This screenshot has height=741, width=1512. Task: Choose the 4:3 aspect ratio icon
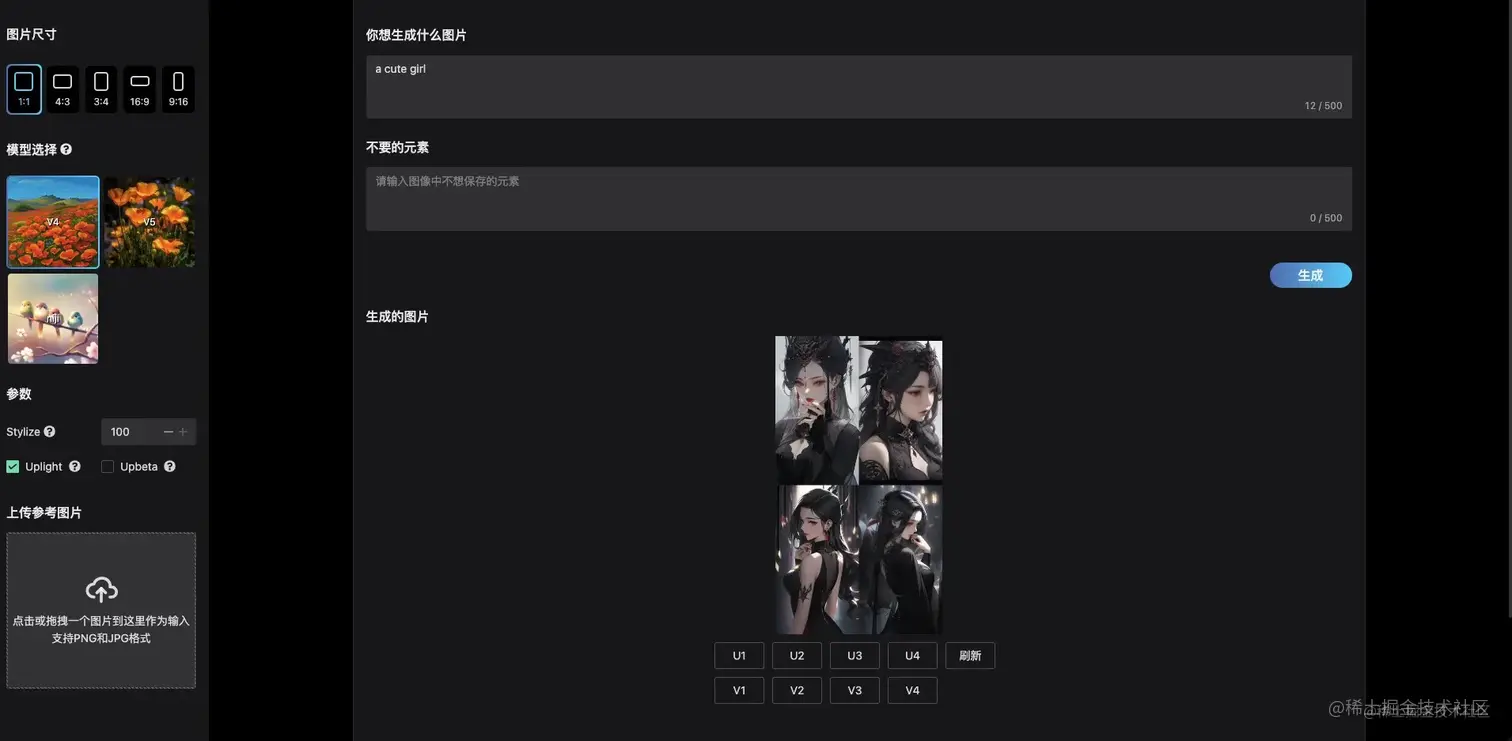point(62,89)
